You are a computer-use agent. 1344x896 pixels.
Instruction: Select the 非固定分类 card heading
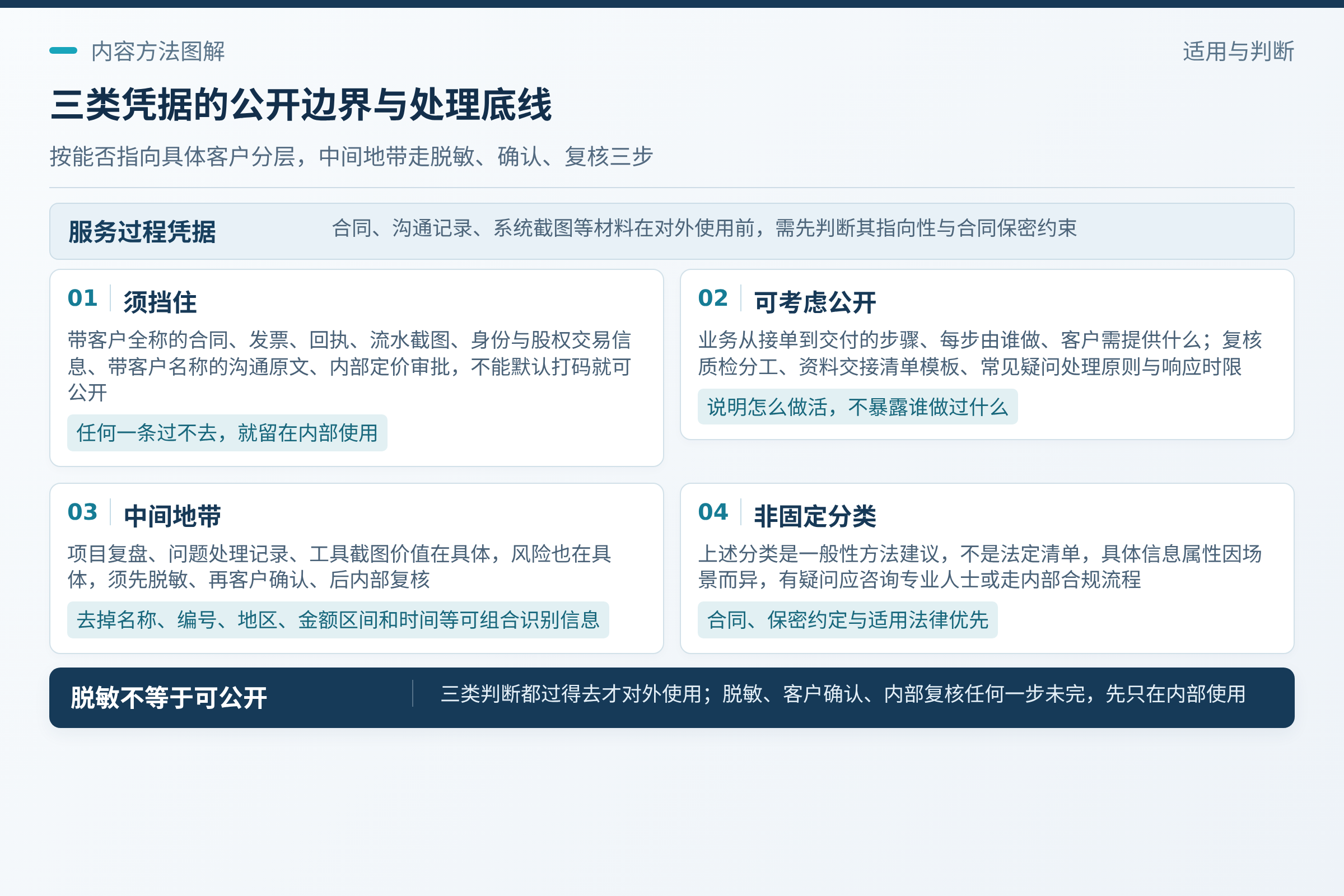click(815, 516)
